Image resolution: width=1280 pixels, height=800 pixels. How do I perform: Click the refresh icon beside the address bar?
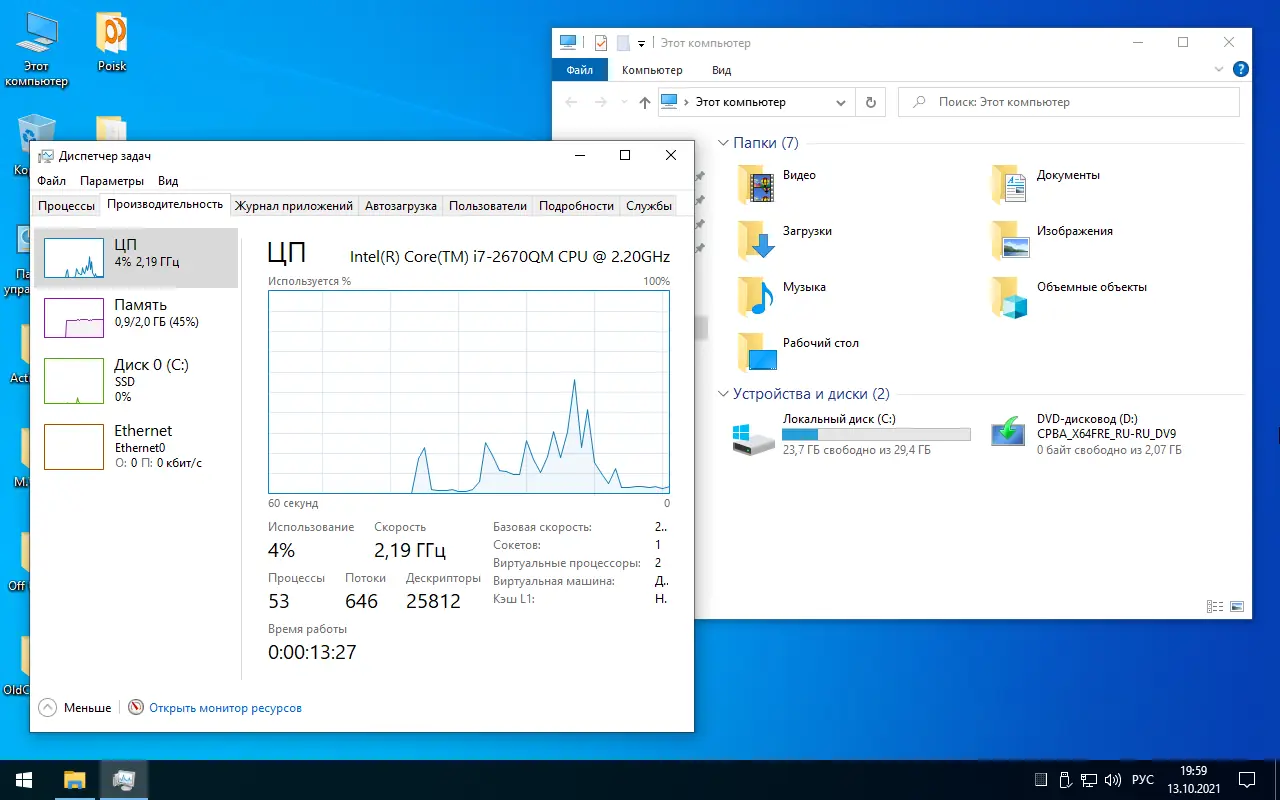pos(870,102)
